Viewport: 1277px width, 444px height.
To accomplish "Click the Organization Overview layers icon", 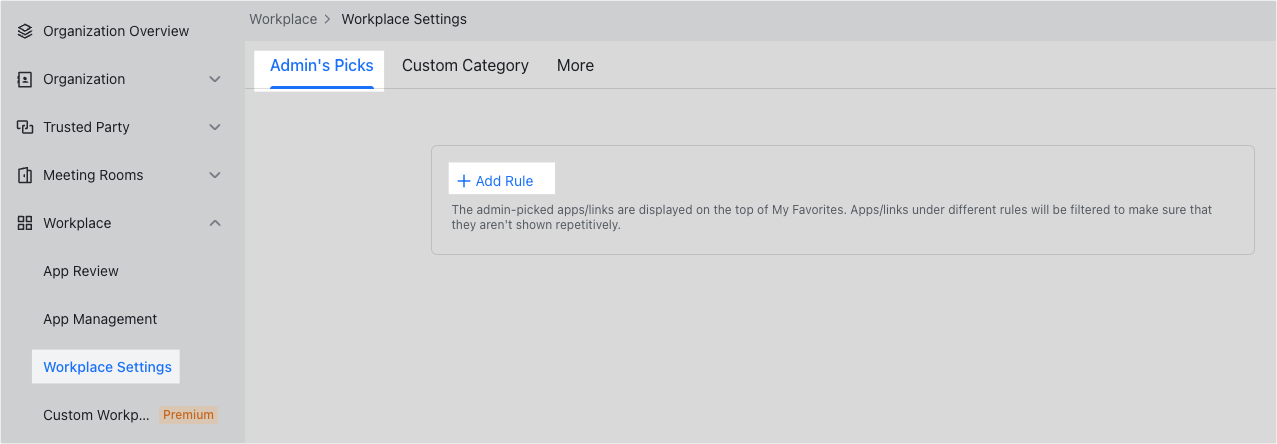I will (x=25, y=31).
